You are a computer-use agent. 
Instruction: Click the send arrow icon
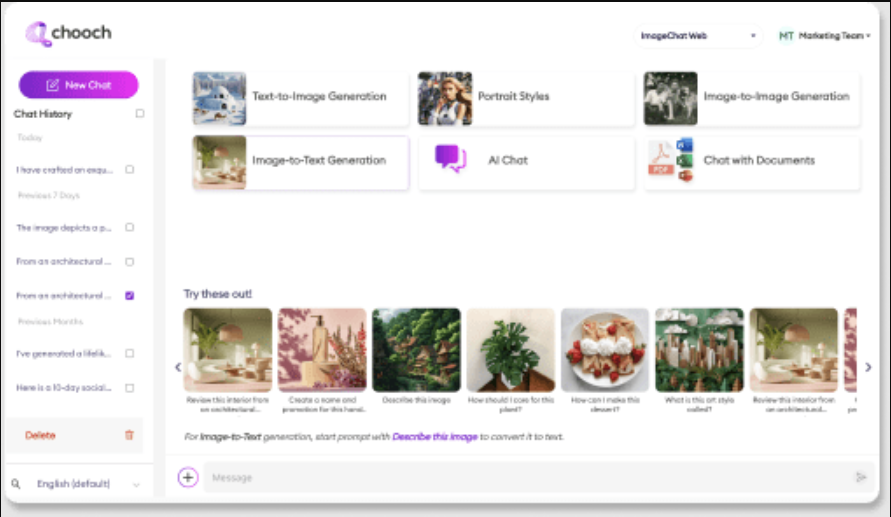point(861,477)
